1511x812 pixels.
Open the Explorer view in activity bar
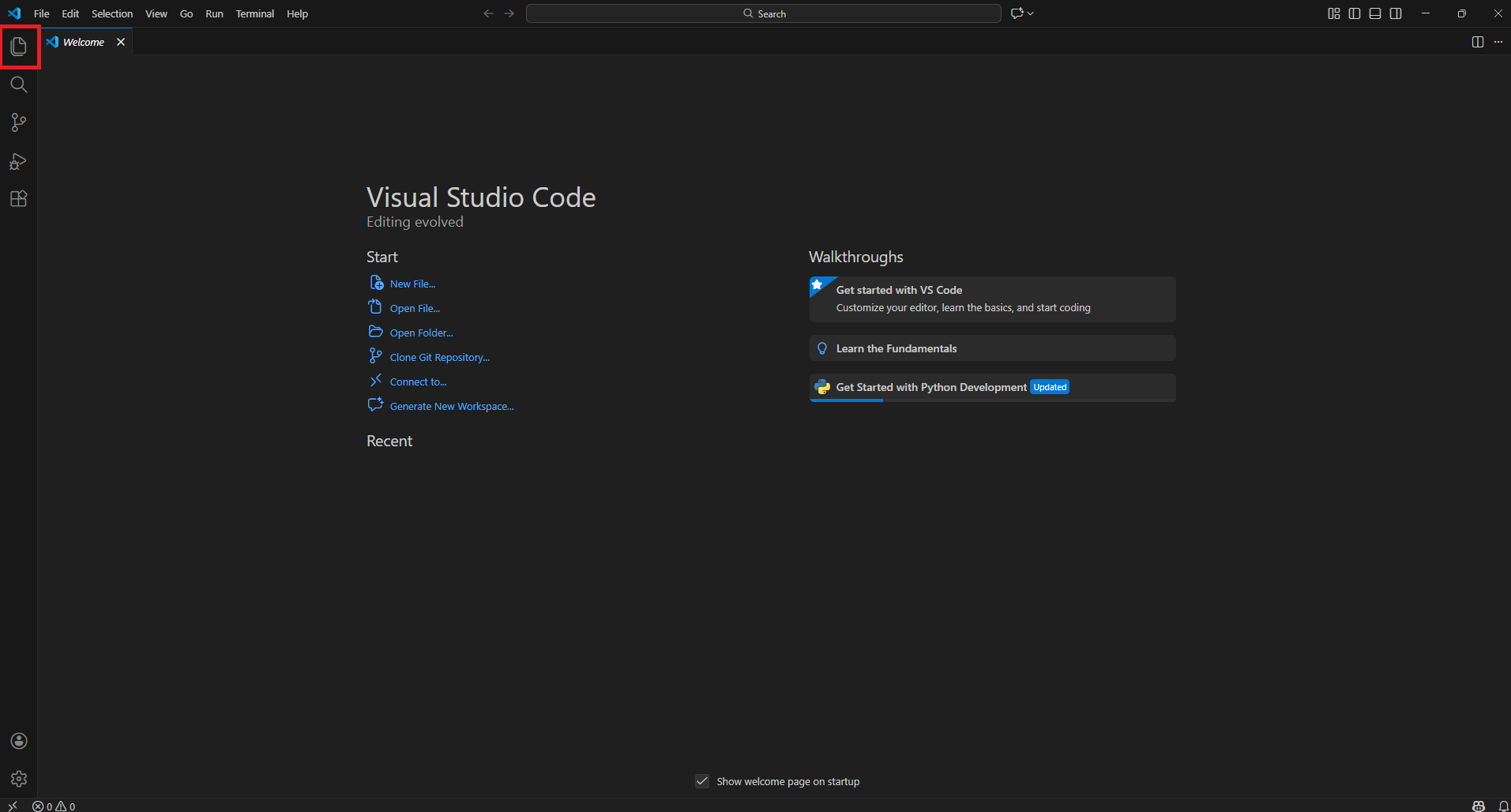pos(19,47)
